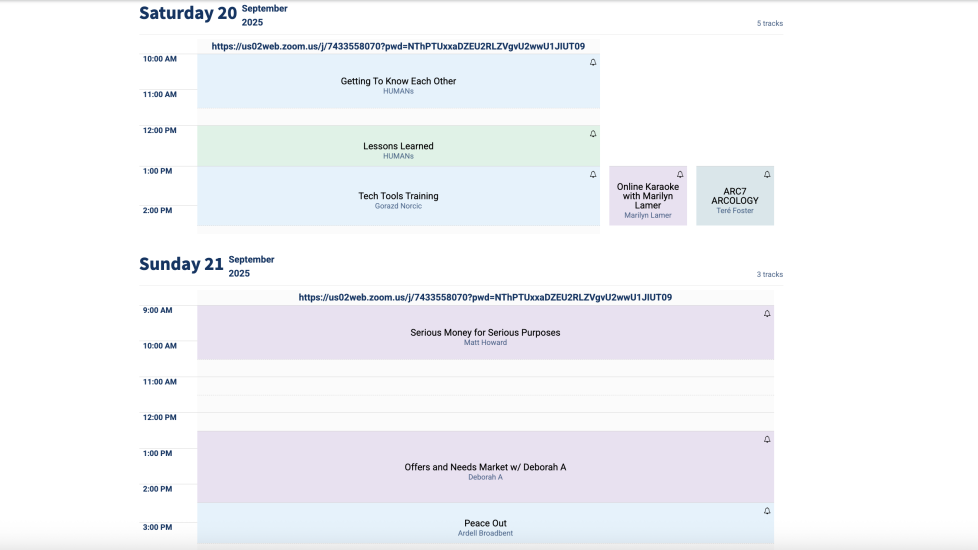Open the Getting To Know Each Other session
Viewport: 978px width, 550px height.
pos(398,81)
